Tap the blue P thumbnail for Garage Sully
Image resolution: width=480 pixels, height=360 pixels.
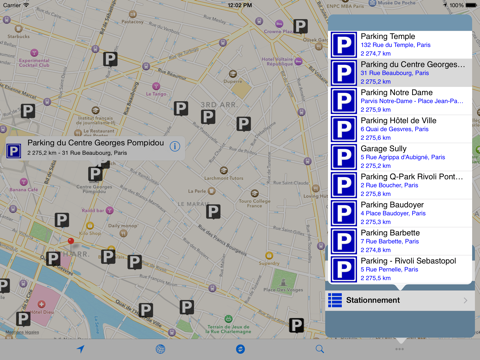[344, 157]
